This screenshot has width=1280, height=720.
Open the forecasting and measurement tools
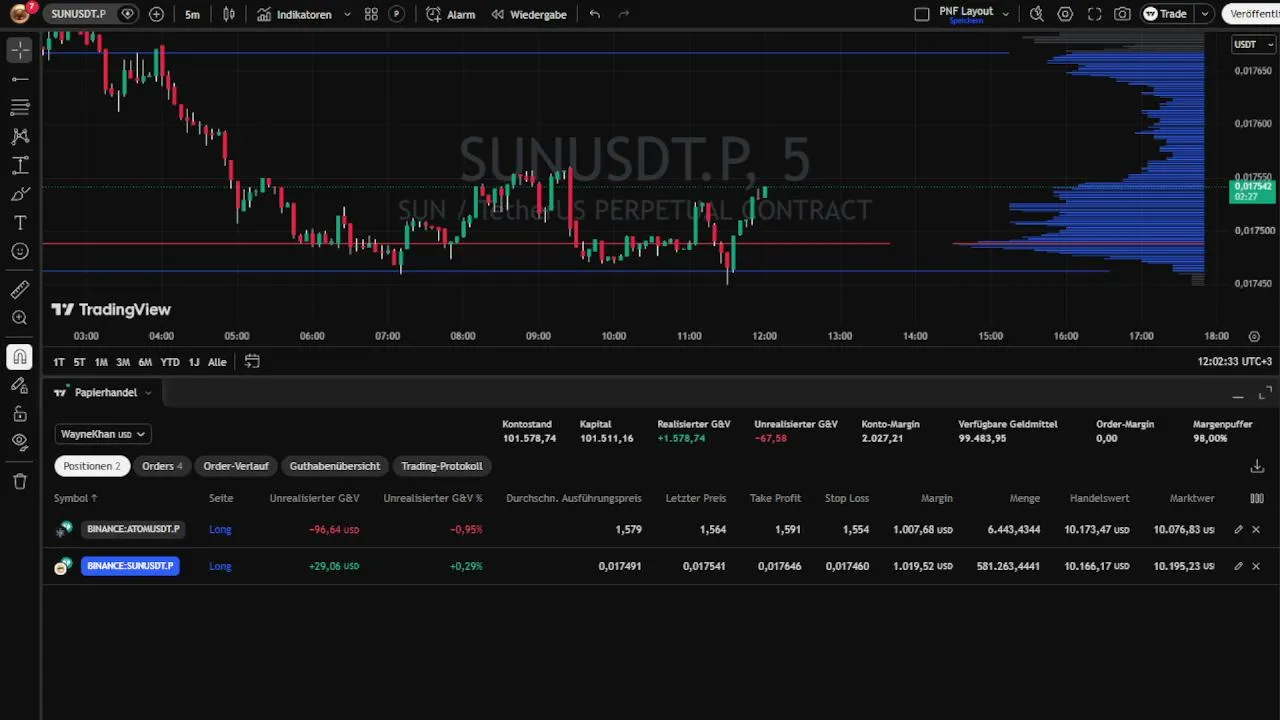click(x=20, y=165)
